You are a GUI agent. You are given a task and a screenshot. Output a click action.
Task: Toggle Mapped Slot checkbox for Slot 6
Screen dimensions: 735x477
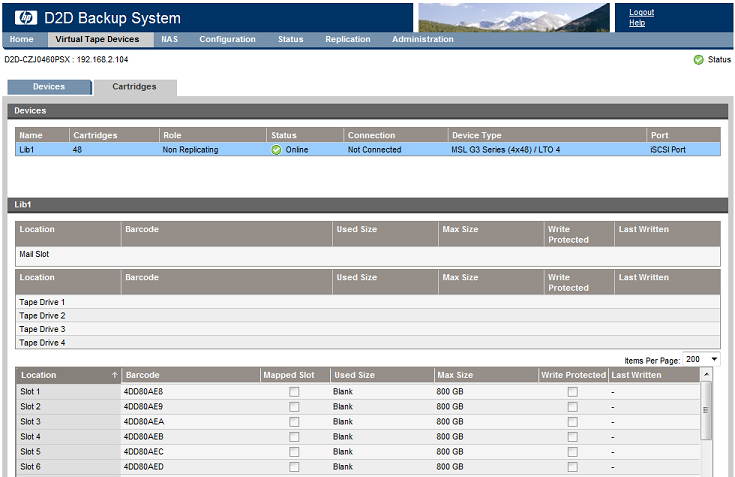294,467
